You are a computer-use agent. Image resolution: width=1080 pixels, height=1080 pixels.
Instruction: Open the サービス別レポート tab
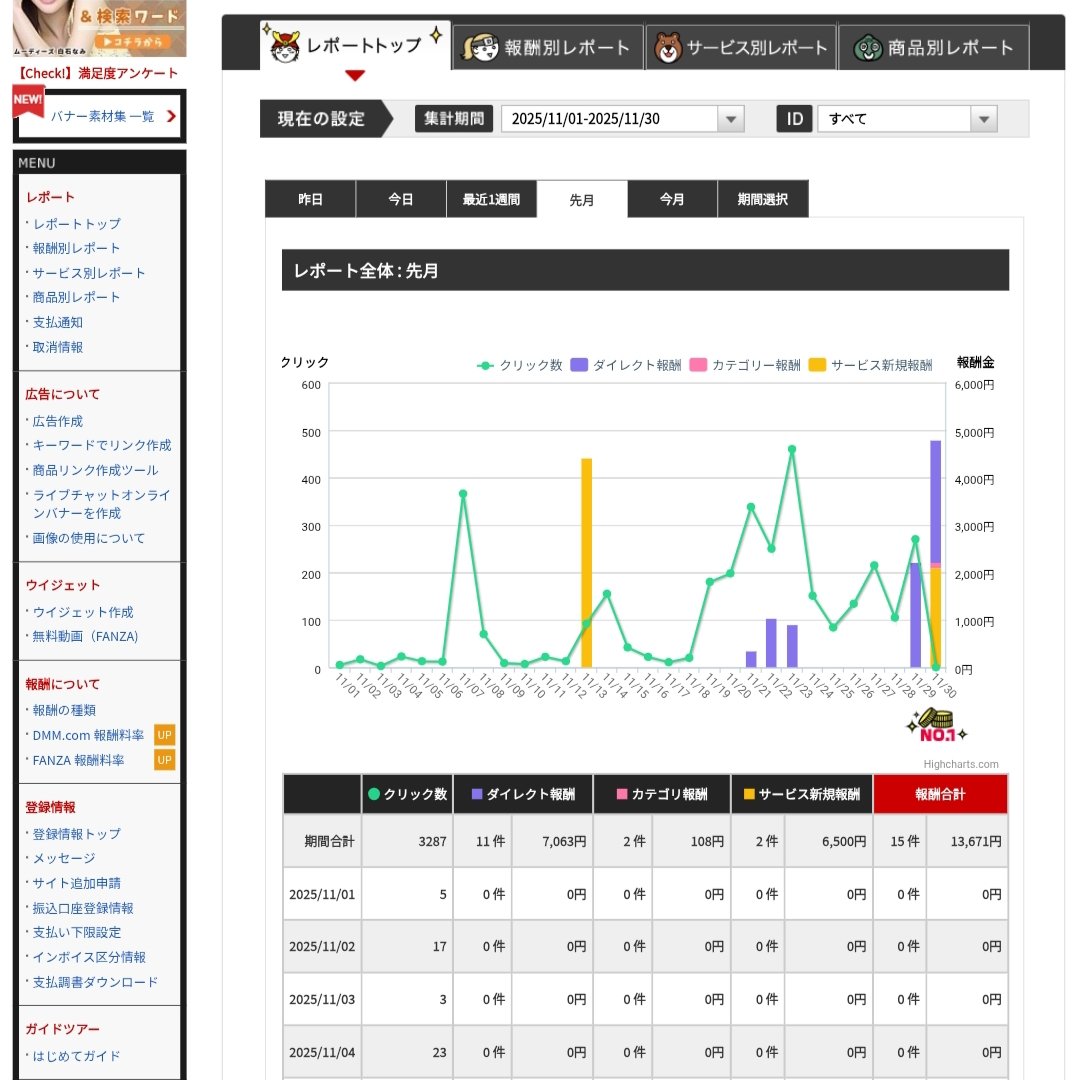click(740, 48)
